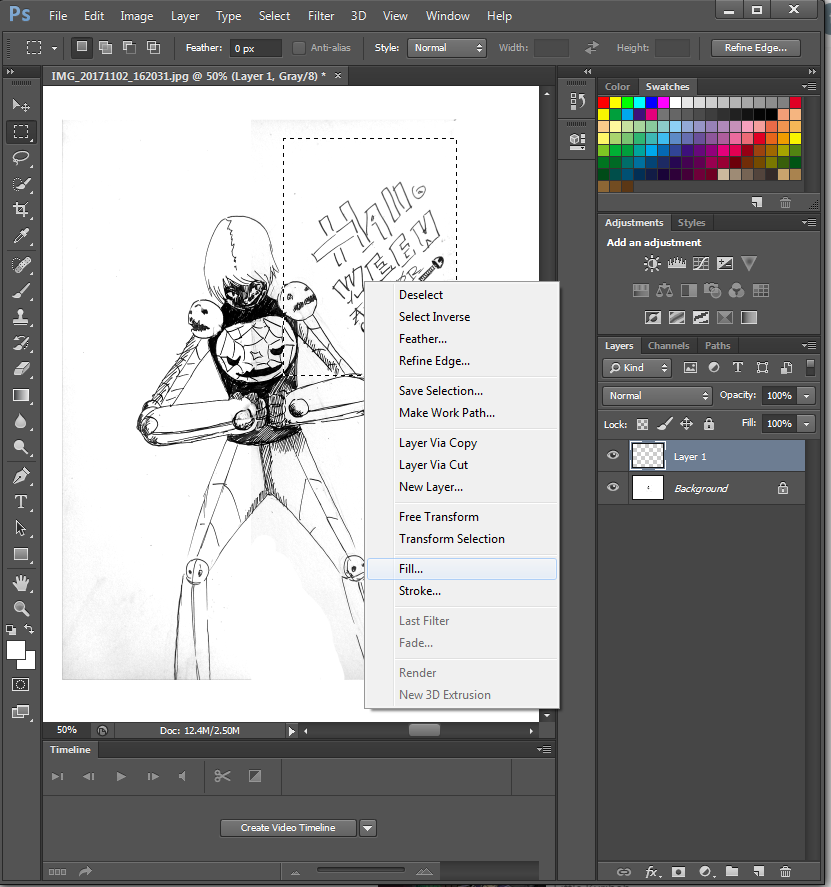Select the Crop tool
This screenshot has height=887, width=831.
point(21,210)
